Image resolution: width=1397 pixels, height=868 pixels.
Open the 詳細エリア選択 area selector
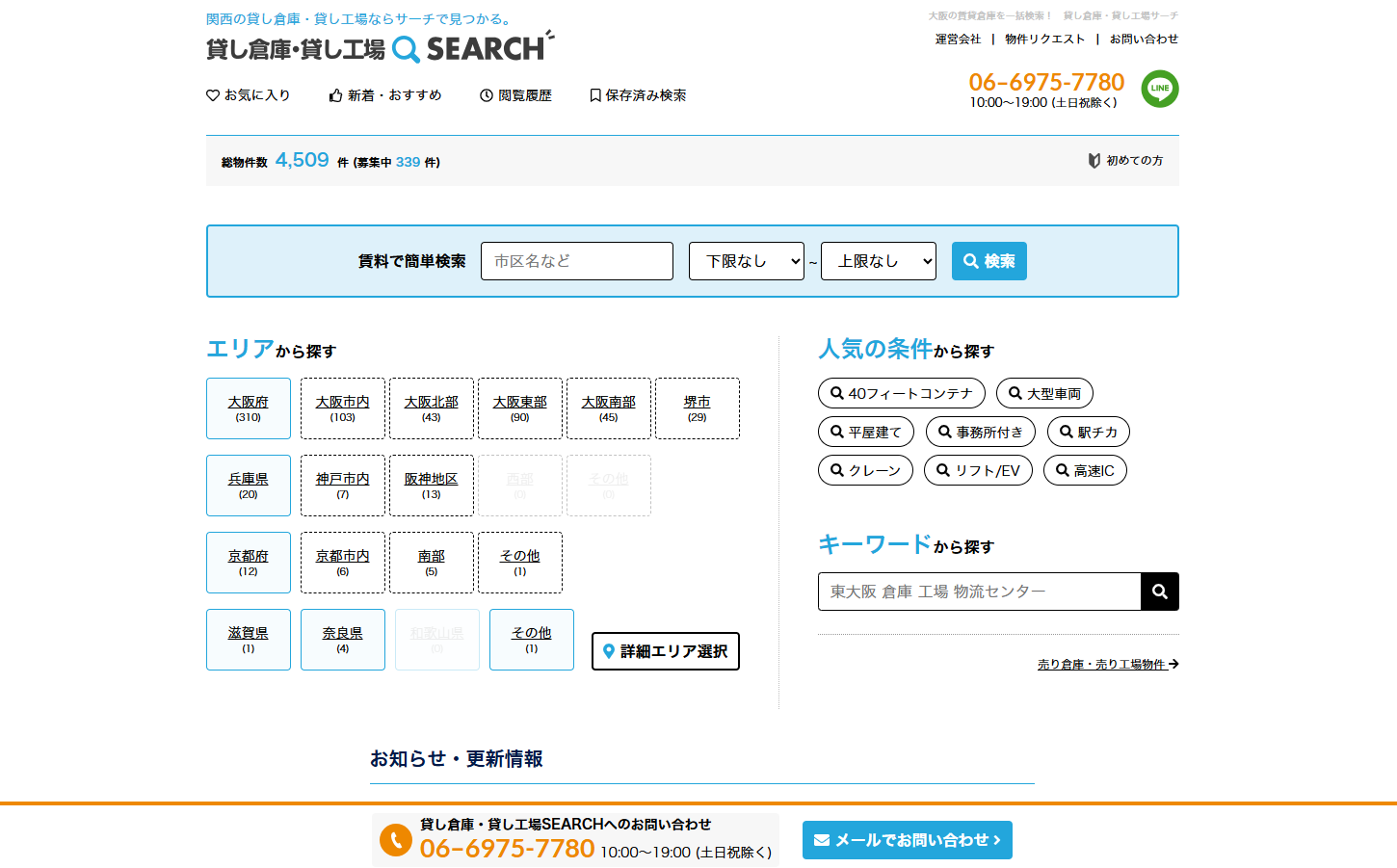point(665,651)
